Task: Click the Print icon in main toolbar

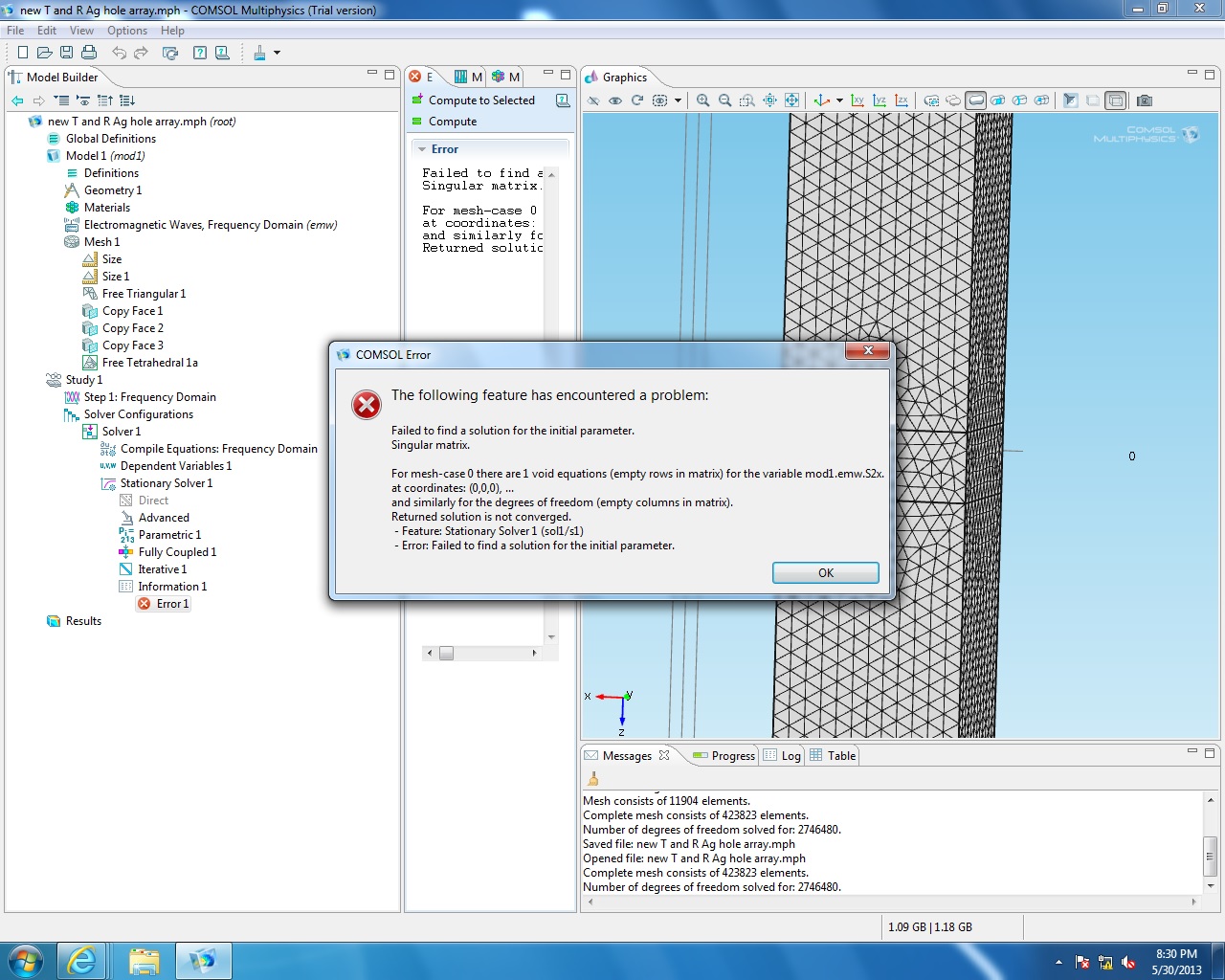Action: [89, 53]
